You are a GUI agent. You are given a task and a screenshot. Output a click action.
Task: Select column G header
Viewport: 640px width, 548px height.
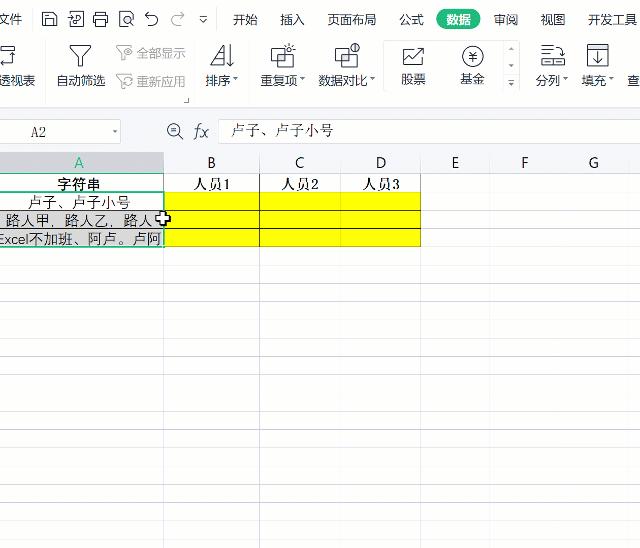(x=593, y=162)
